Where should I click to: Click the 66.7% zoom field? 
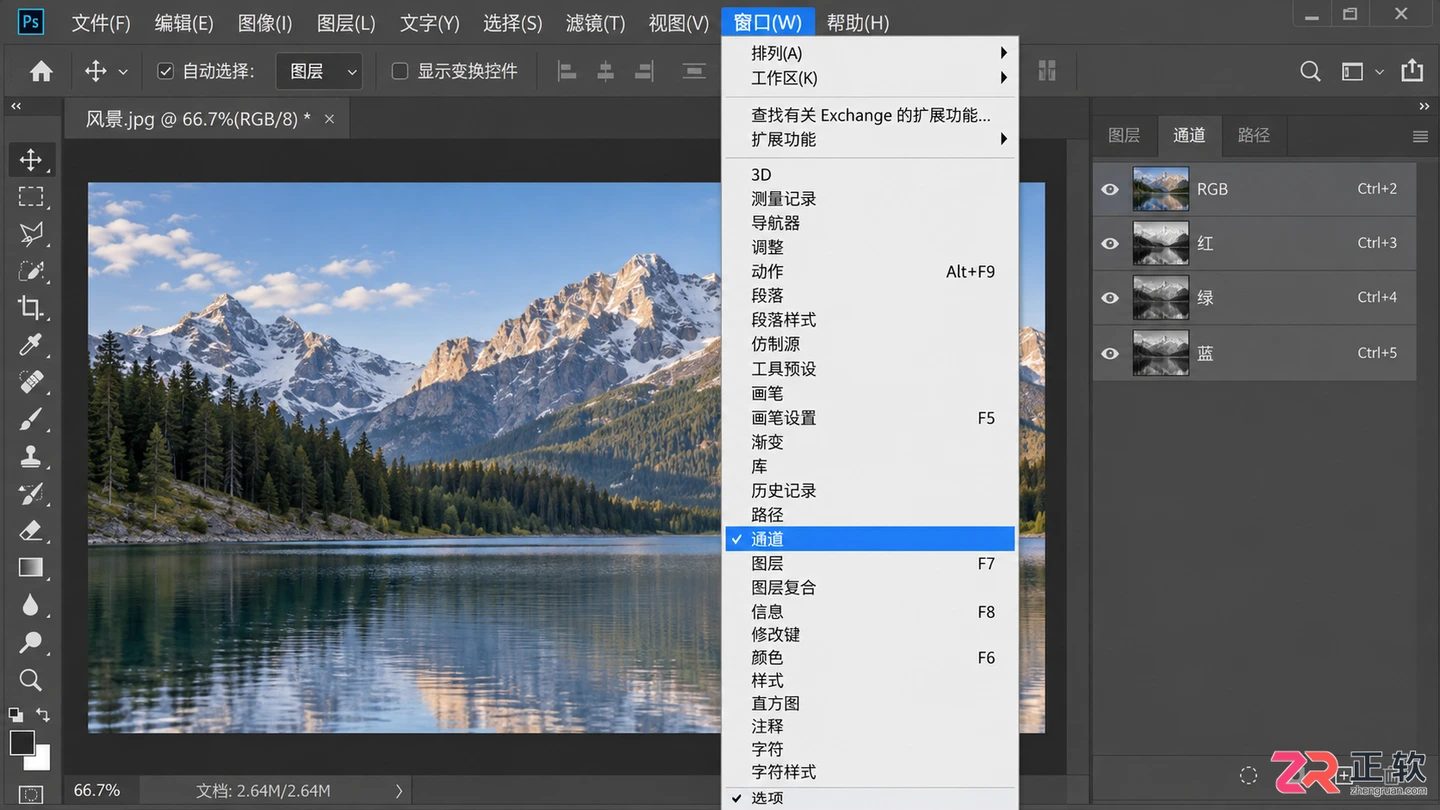click(97, 791)
